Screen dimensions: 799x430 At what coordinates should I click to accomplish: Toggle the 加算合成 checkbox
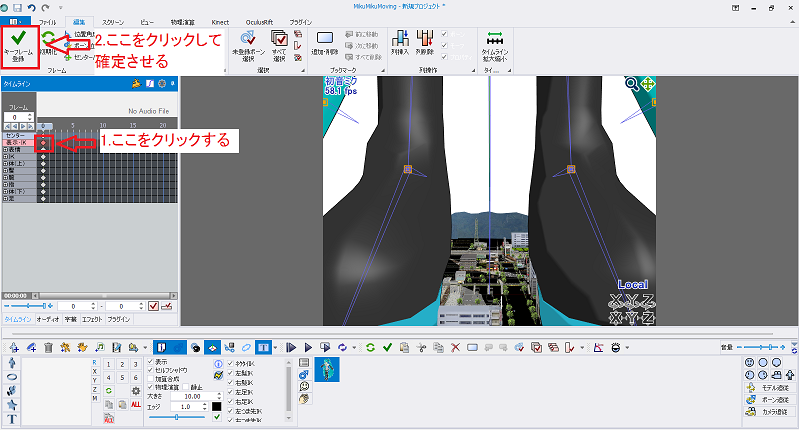pos(150,379)
